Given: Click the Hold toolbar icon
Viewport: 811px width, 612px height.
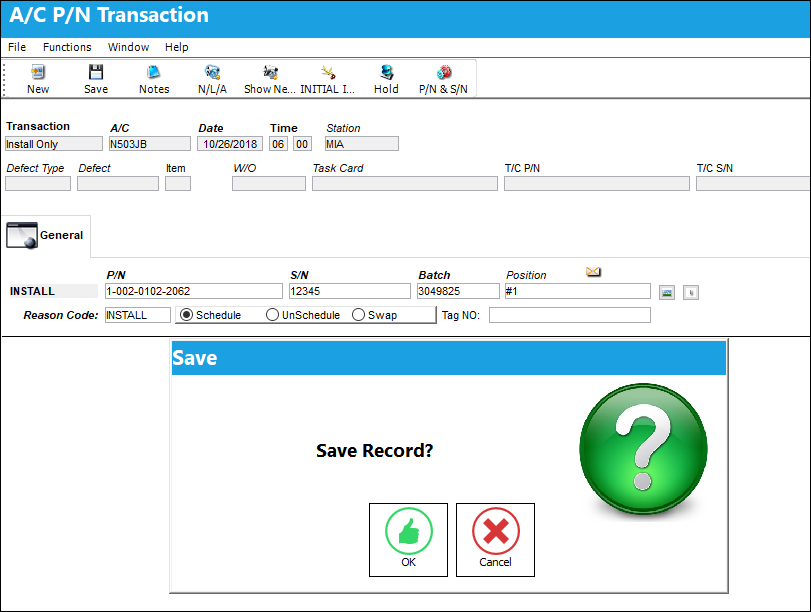Looking at the screenshot, I should point(386,72).
